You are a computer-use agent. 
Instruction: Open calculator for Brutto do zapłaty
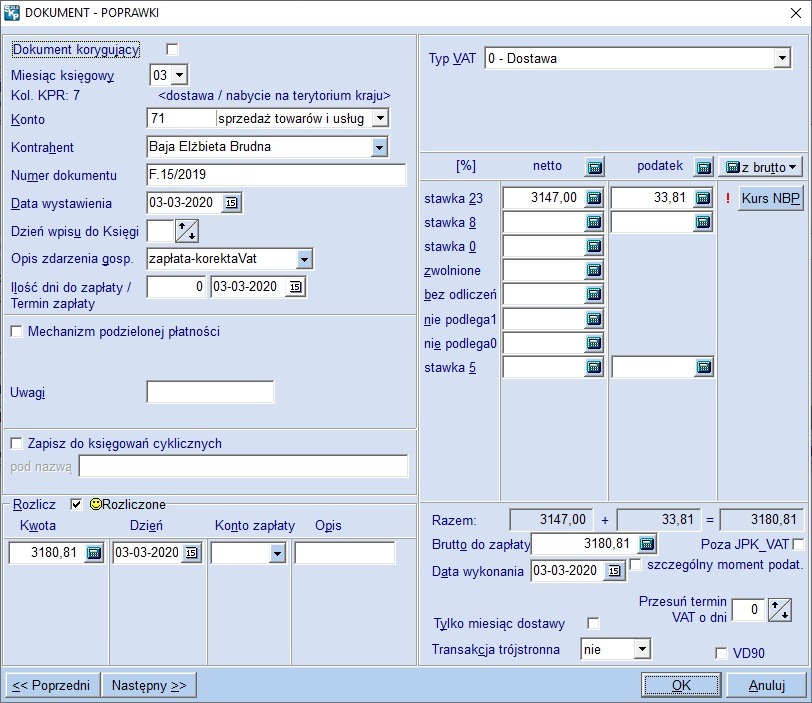coord(647,544)
